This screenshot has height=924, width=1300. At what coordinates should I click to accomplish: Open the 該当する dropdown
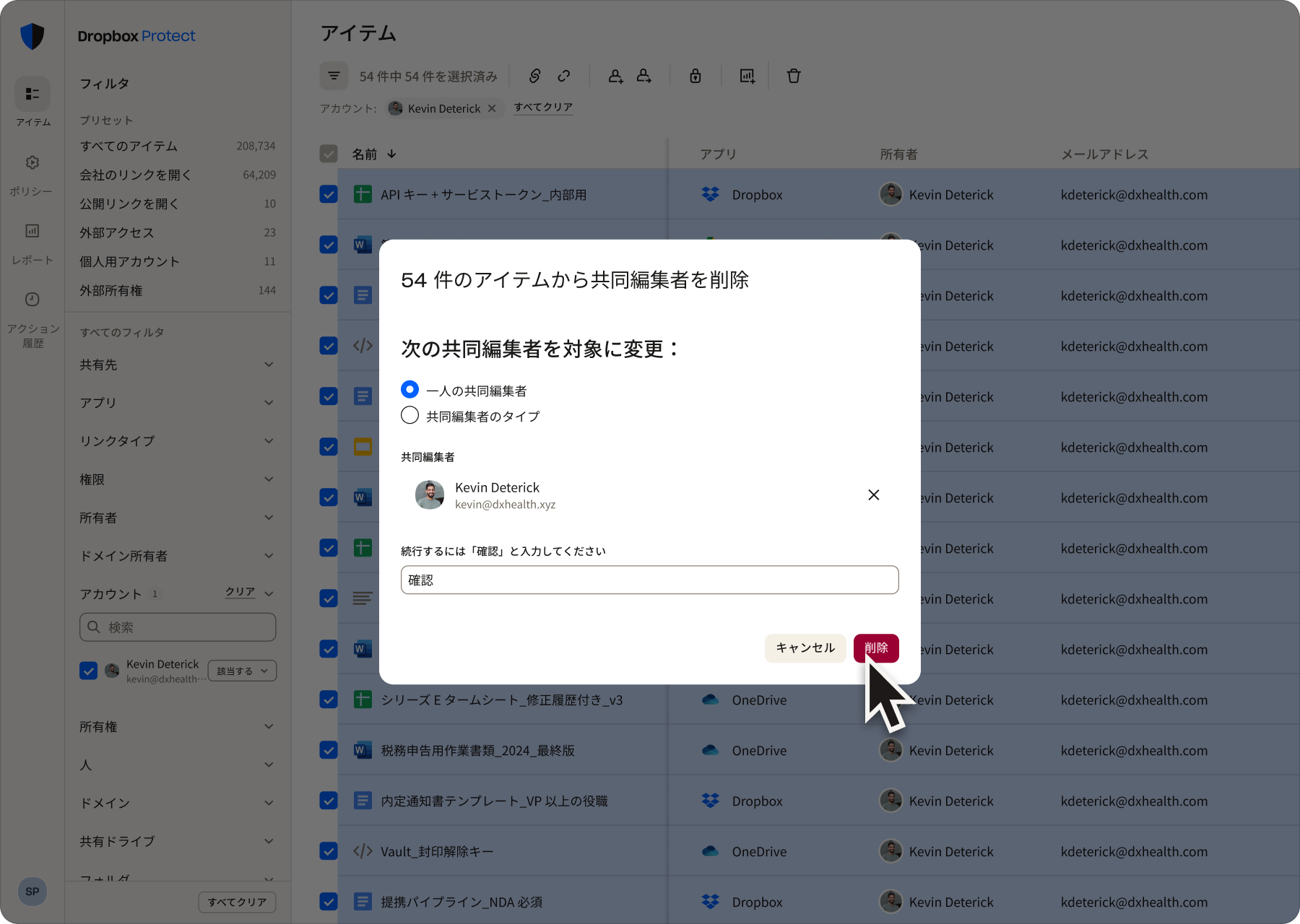click(242, 671)
